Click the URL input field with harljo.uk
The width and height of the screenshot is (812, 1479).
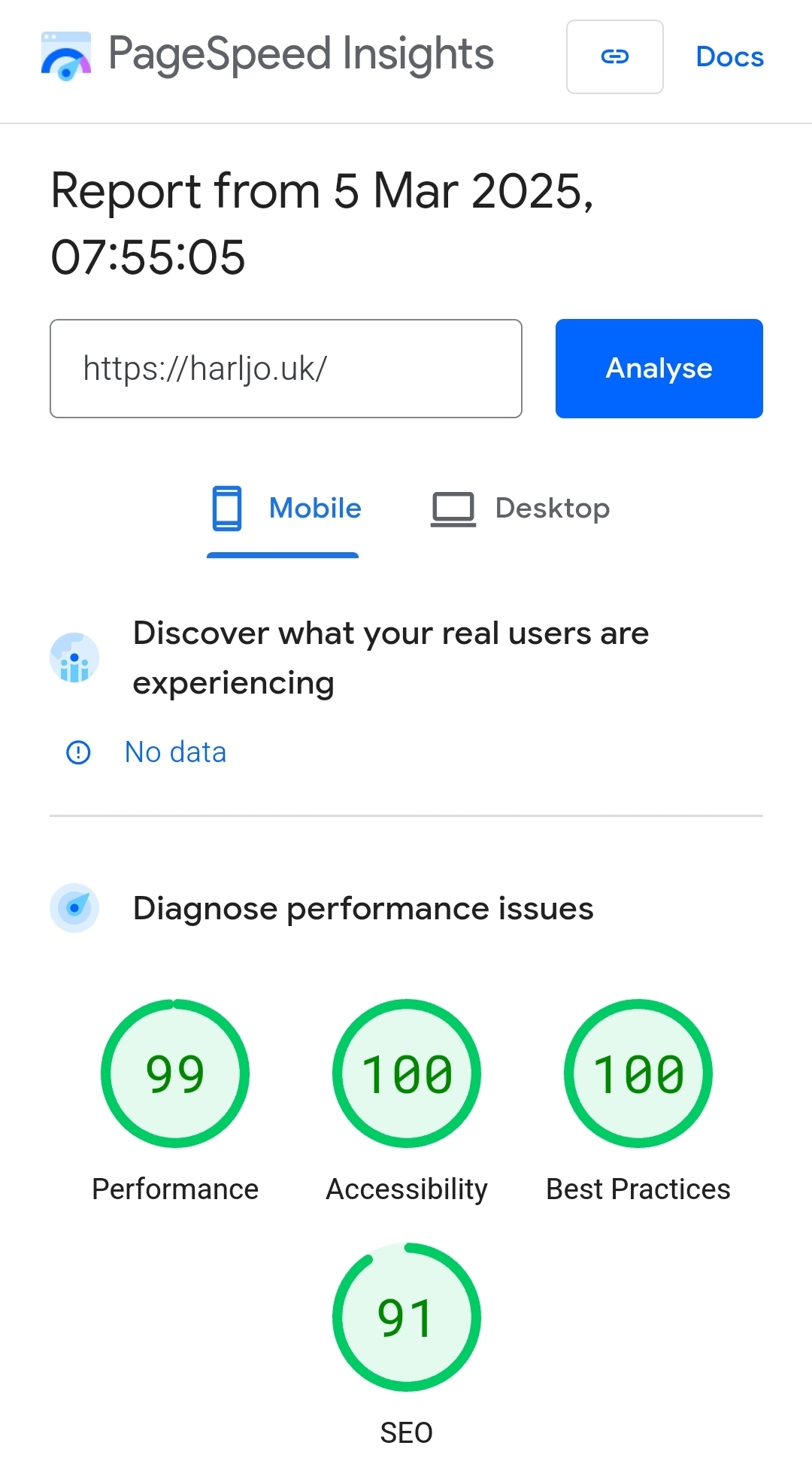(286, 369)
